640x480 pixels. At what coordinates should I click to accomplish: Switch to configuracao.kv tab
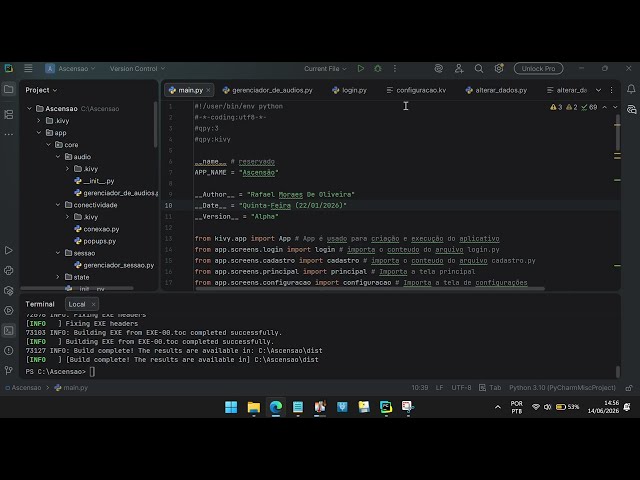pyautogui.click(x=416, y=90)
